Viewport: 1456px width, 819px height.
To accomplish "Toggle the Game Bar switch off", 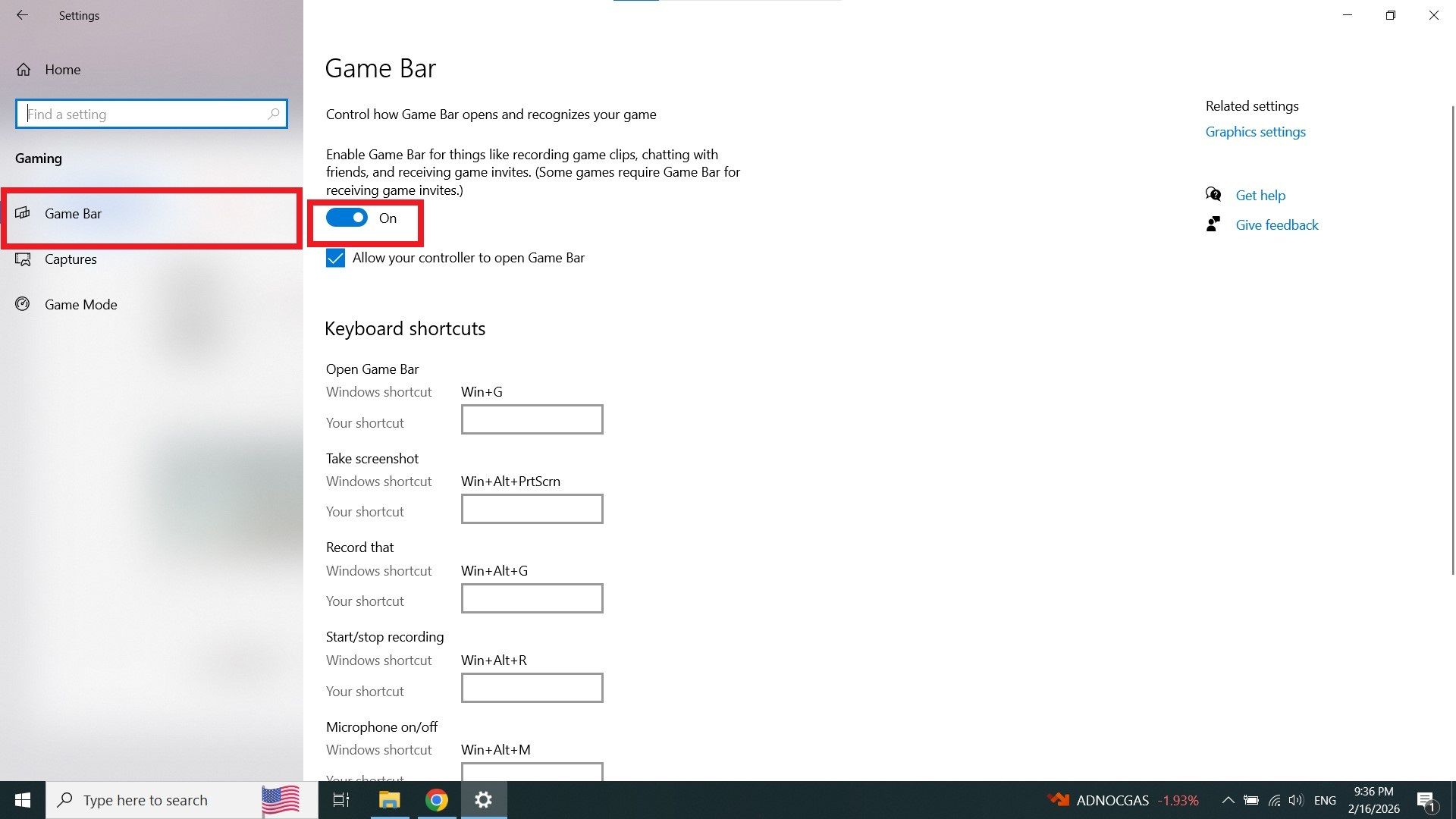I will pos(347,218).
